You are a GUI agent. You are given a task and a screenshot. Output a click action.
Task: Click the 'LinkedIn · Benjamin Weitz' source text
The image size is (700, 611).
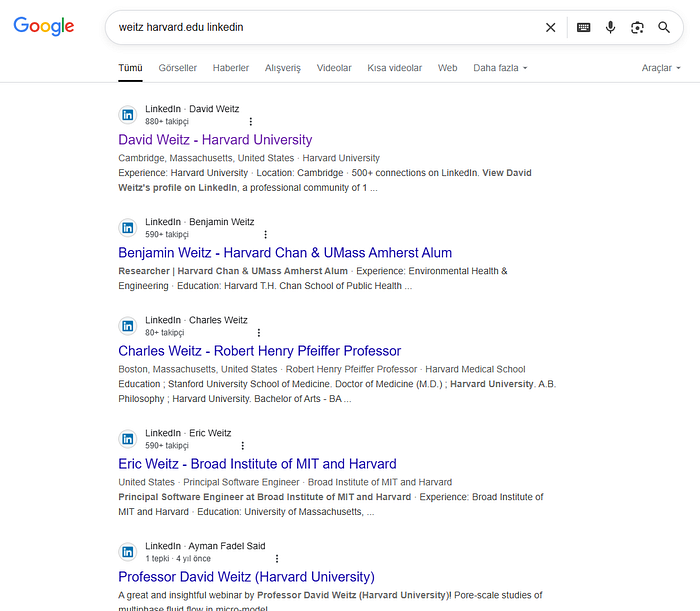pyautogui.click(x=200, y=222)
